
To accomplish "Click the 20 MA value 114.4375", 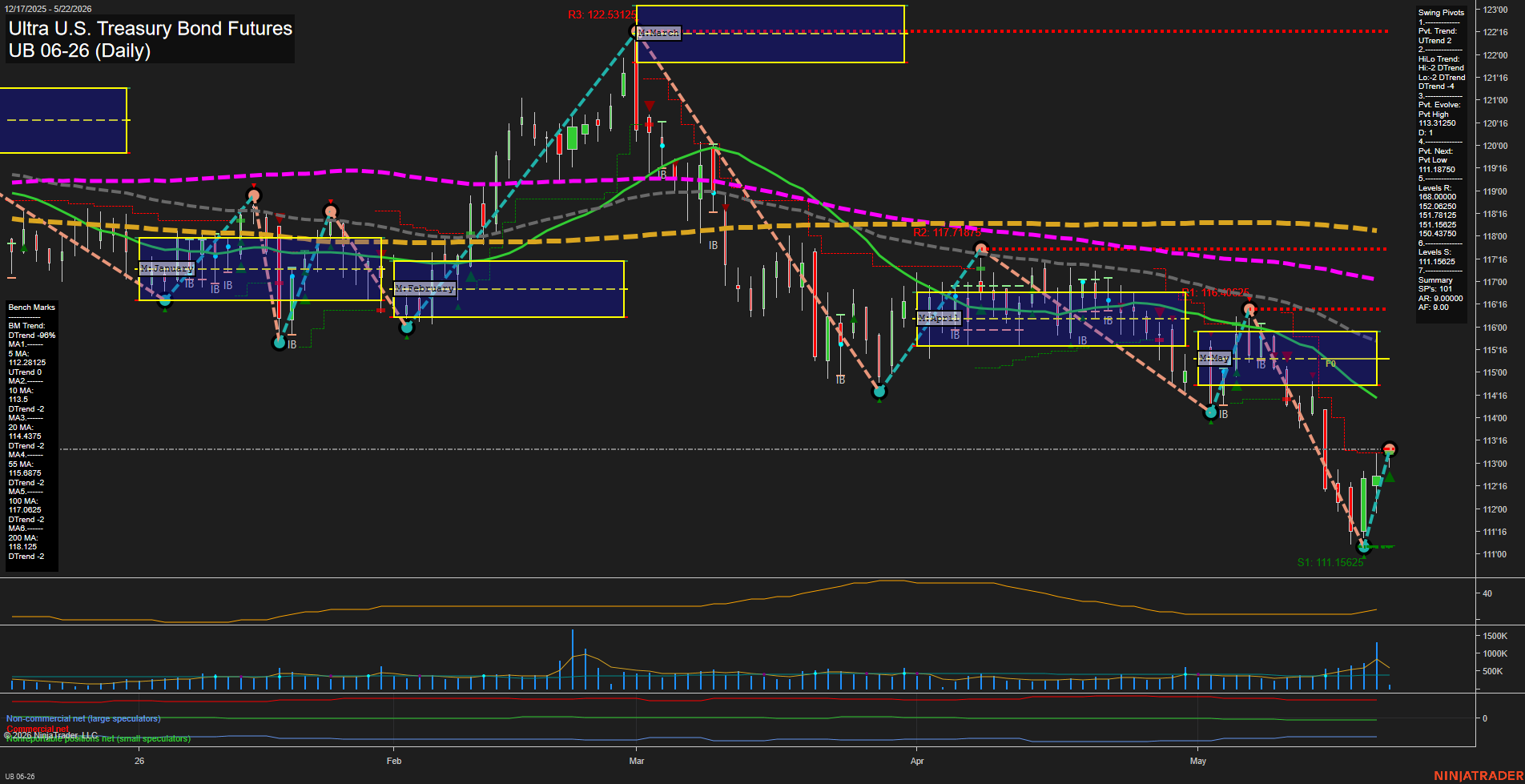I will click(25, 436).
